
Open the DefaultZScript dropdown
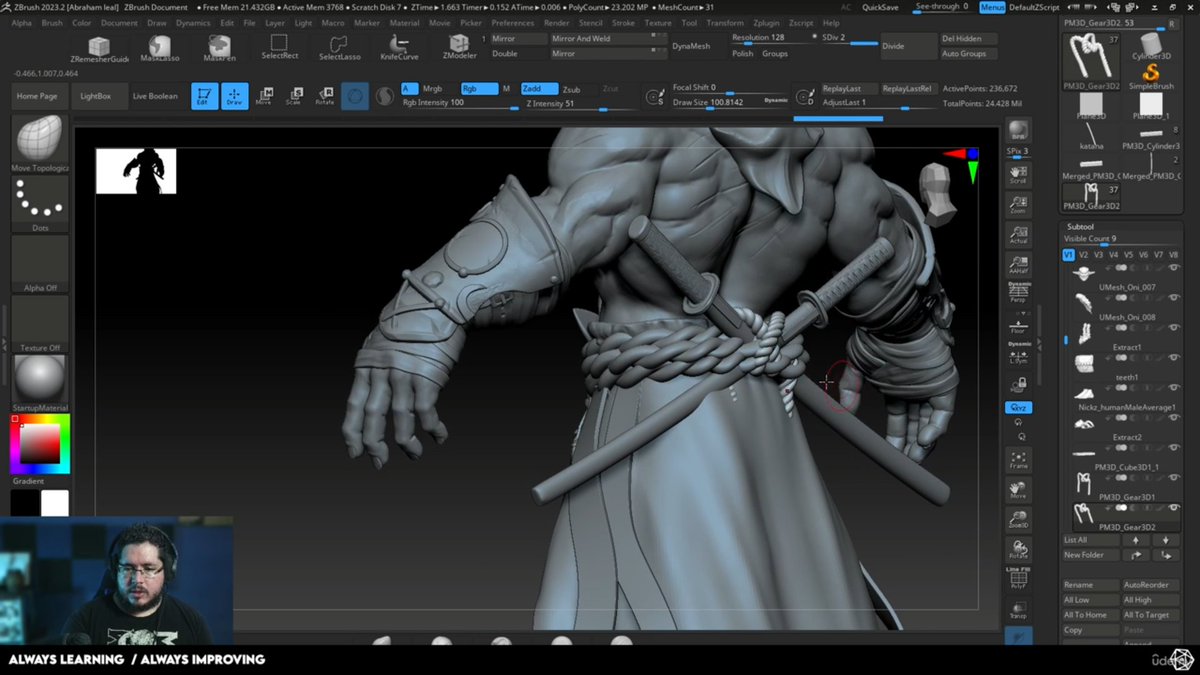point(1035,6)
